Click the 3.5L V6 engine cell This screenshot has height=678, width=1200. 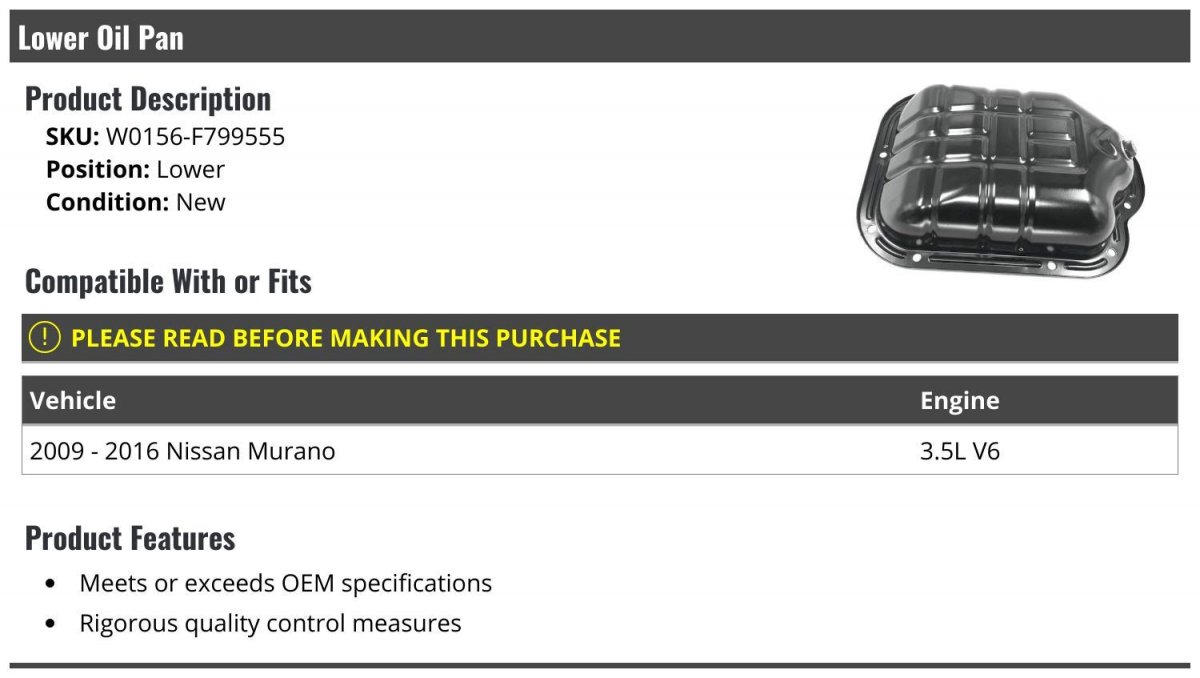tap(960, 451)
